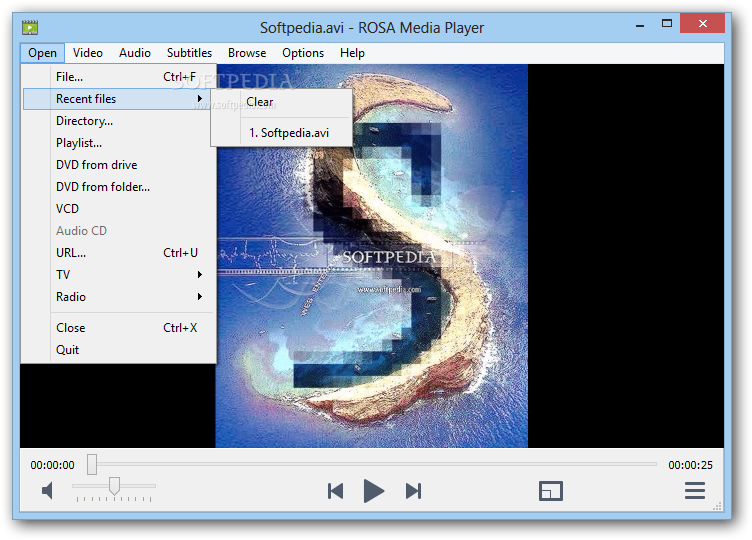Toggle the compact window mode icon

pyautogui.click(x=551, y=491)
